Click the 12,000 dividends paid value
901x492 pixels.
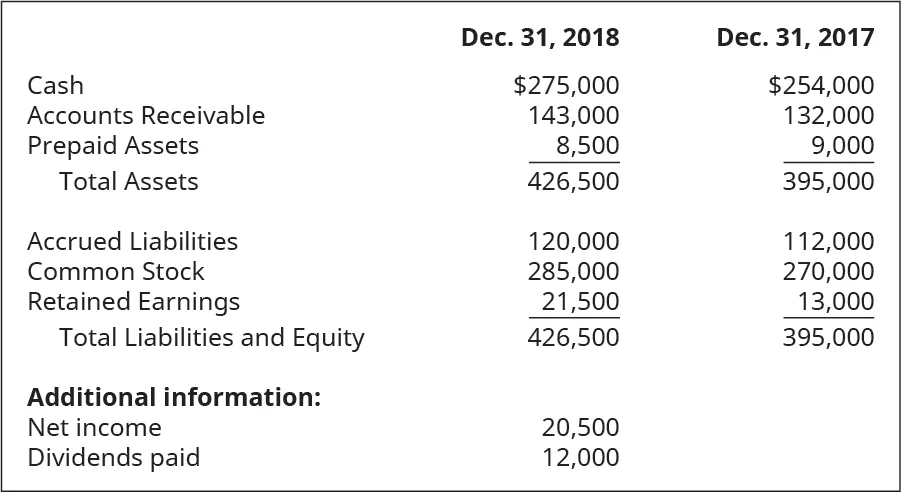[580, 458]
